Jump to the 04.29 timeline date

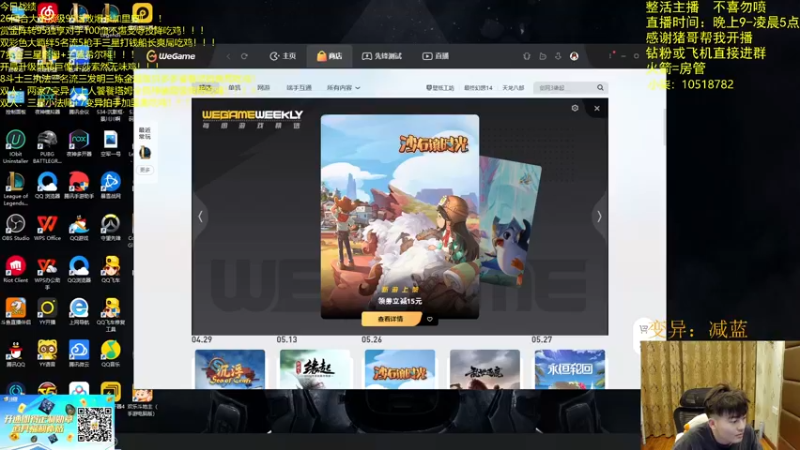(x=202, y=339)
